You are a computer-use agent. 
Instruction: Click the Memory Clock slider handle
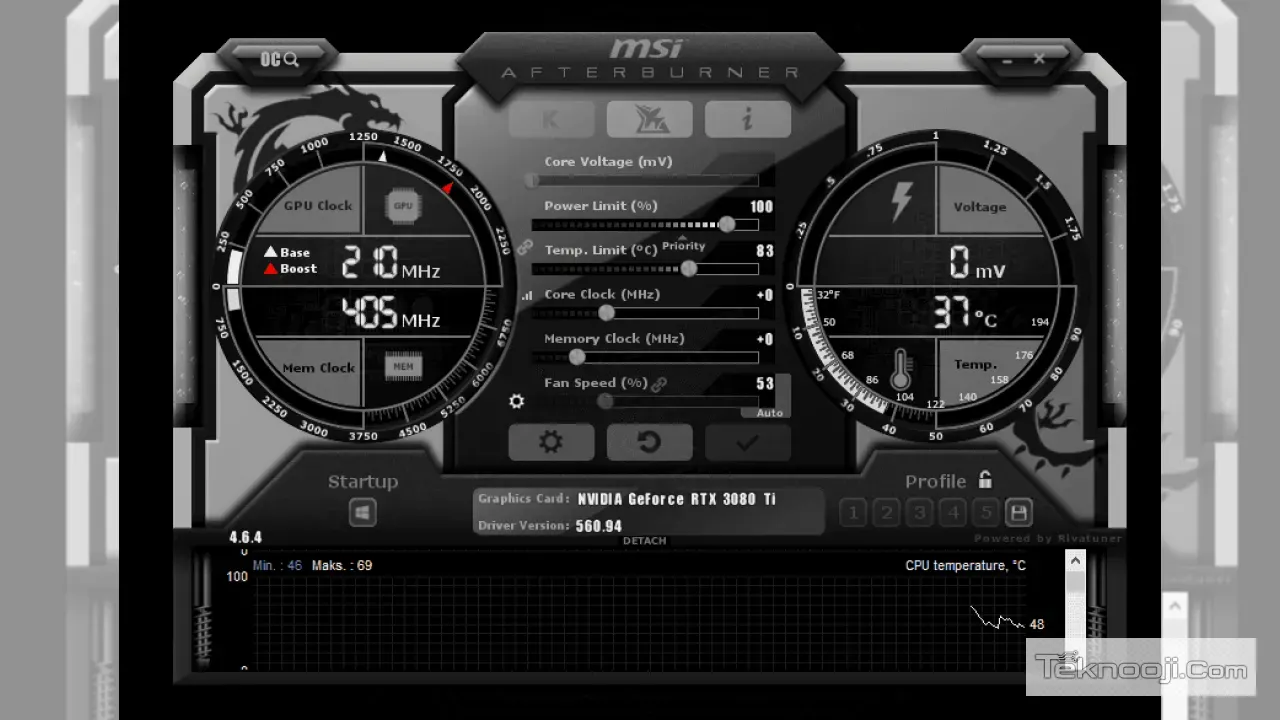[577, 357]
